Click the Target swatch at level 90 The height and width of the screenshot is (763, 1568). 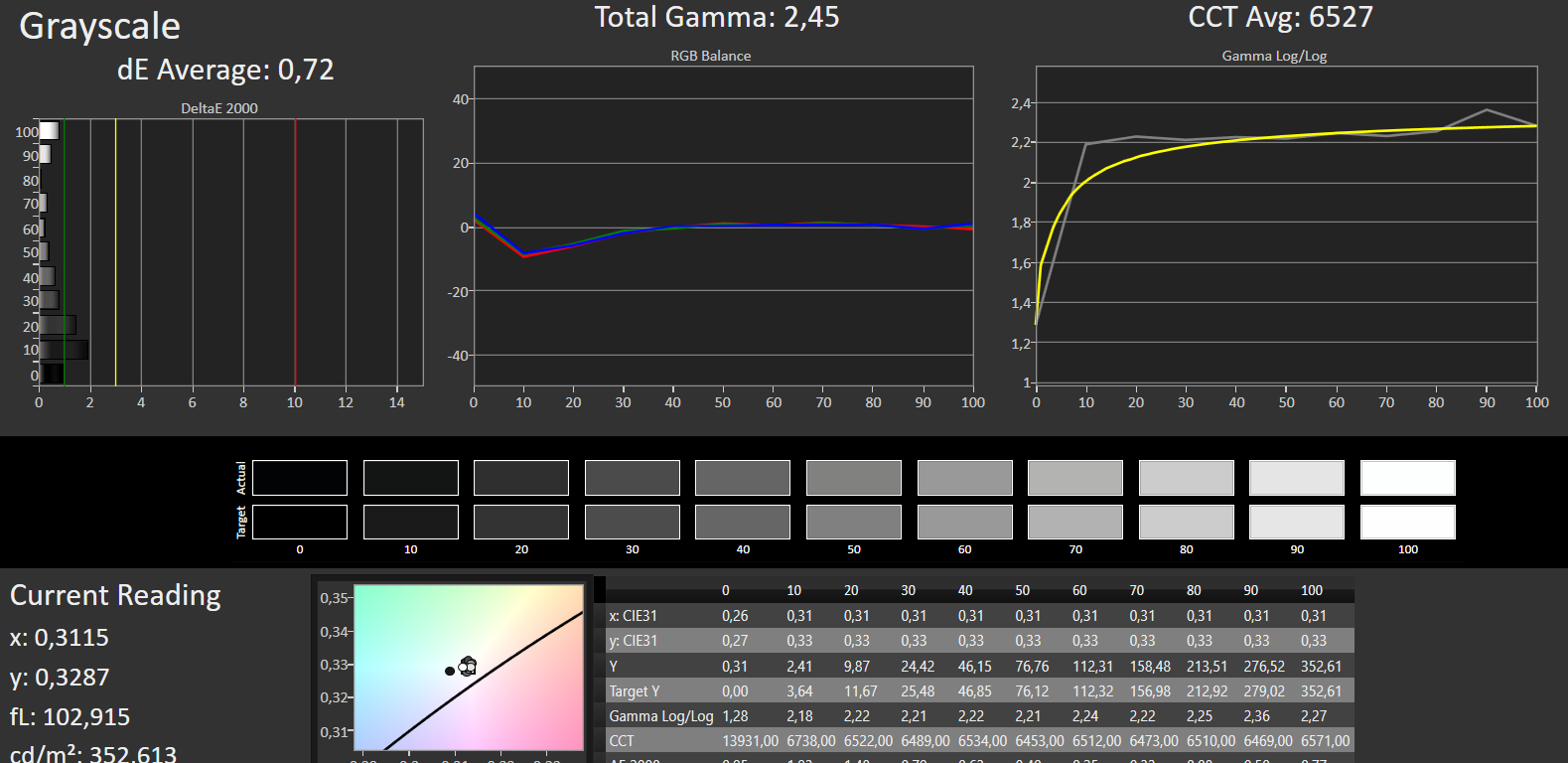pyautogui.click(x=1297, y=523)
